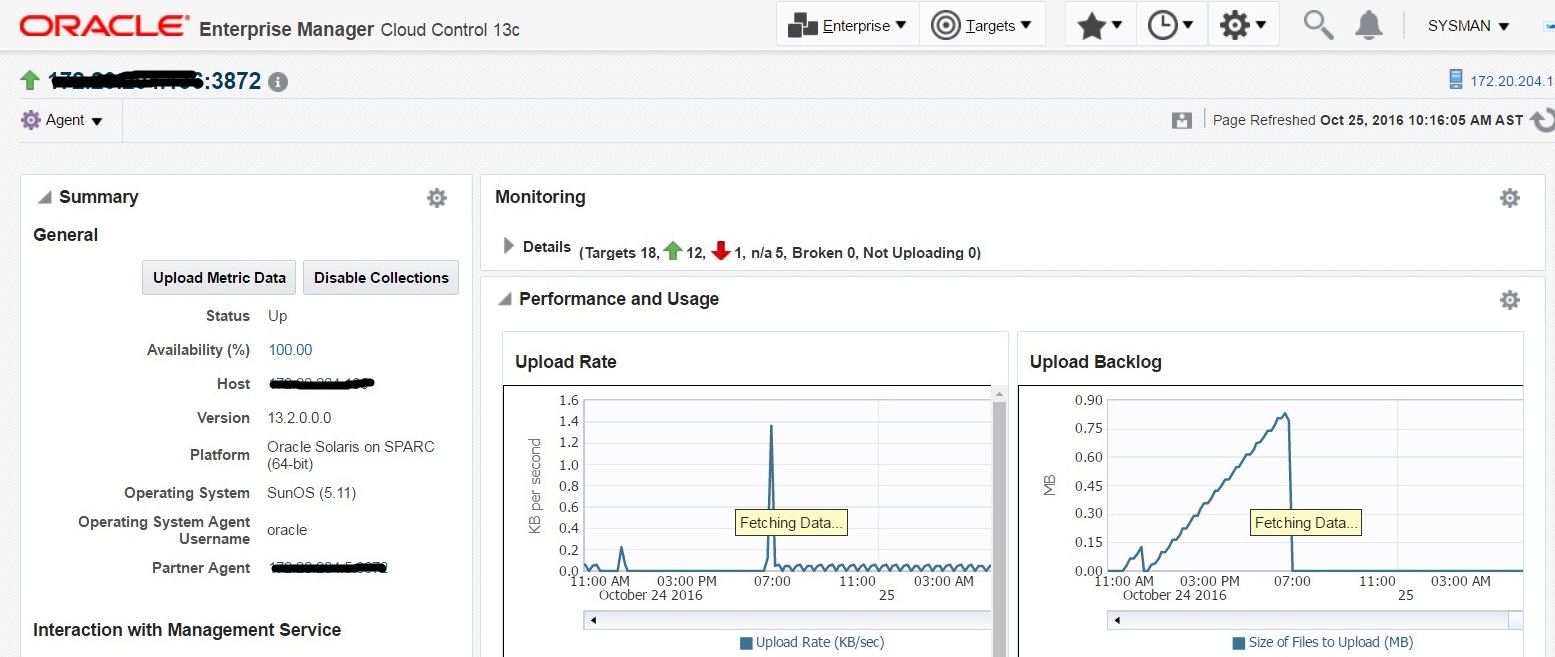Open the Performance and Usage gear options

pos(1510,300)
